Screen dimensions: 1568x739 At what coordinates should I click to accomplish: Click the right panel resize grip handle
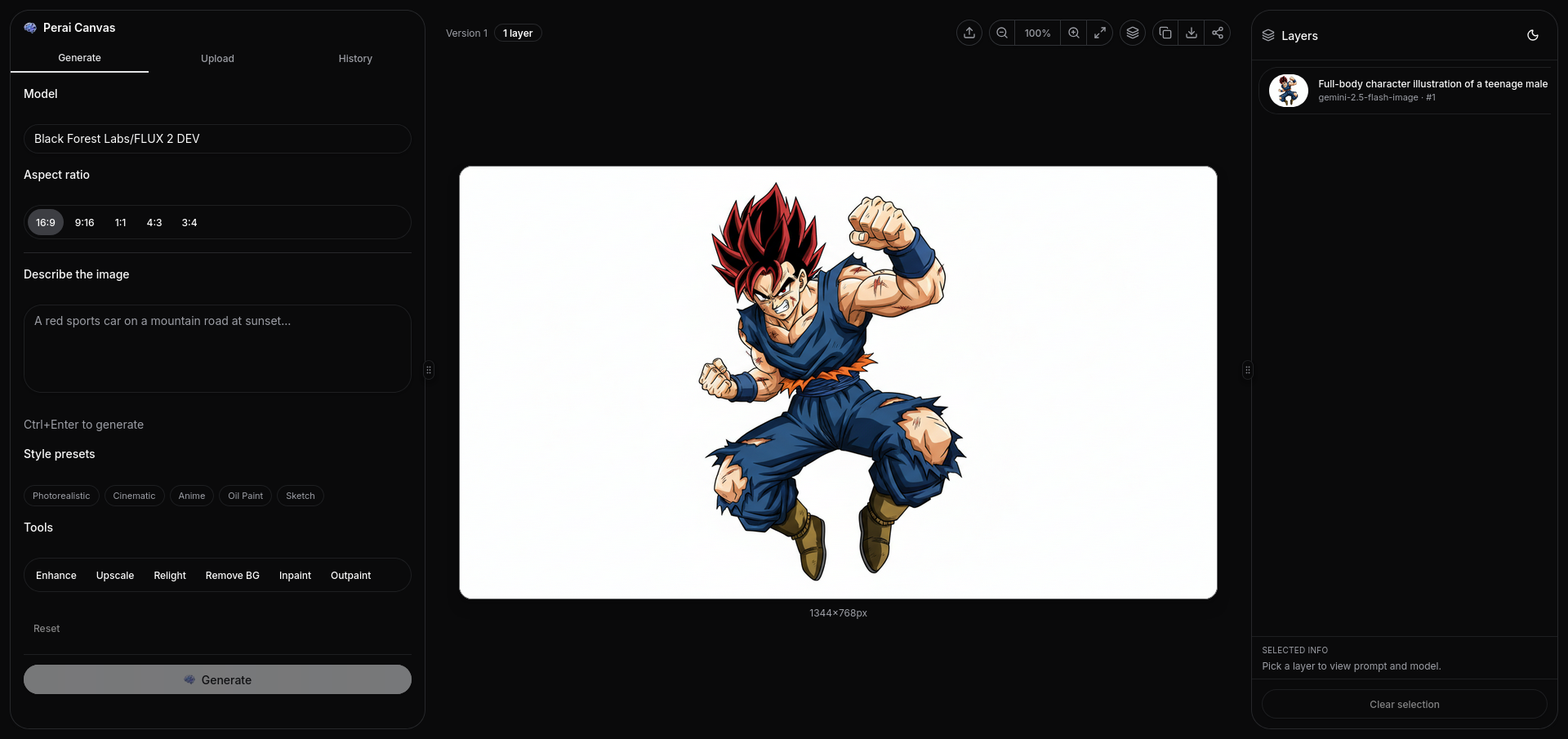[x=1247, y=370]
